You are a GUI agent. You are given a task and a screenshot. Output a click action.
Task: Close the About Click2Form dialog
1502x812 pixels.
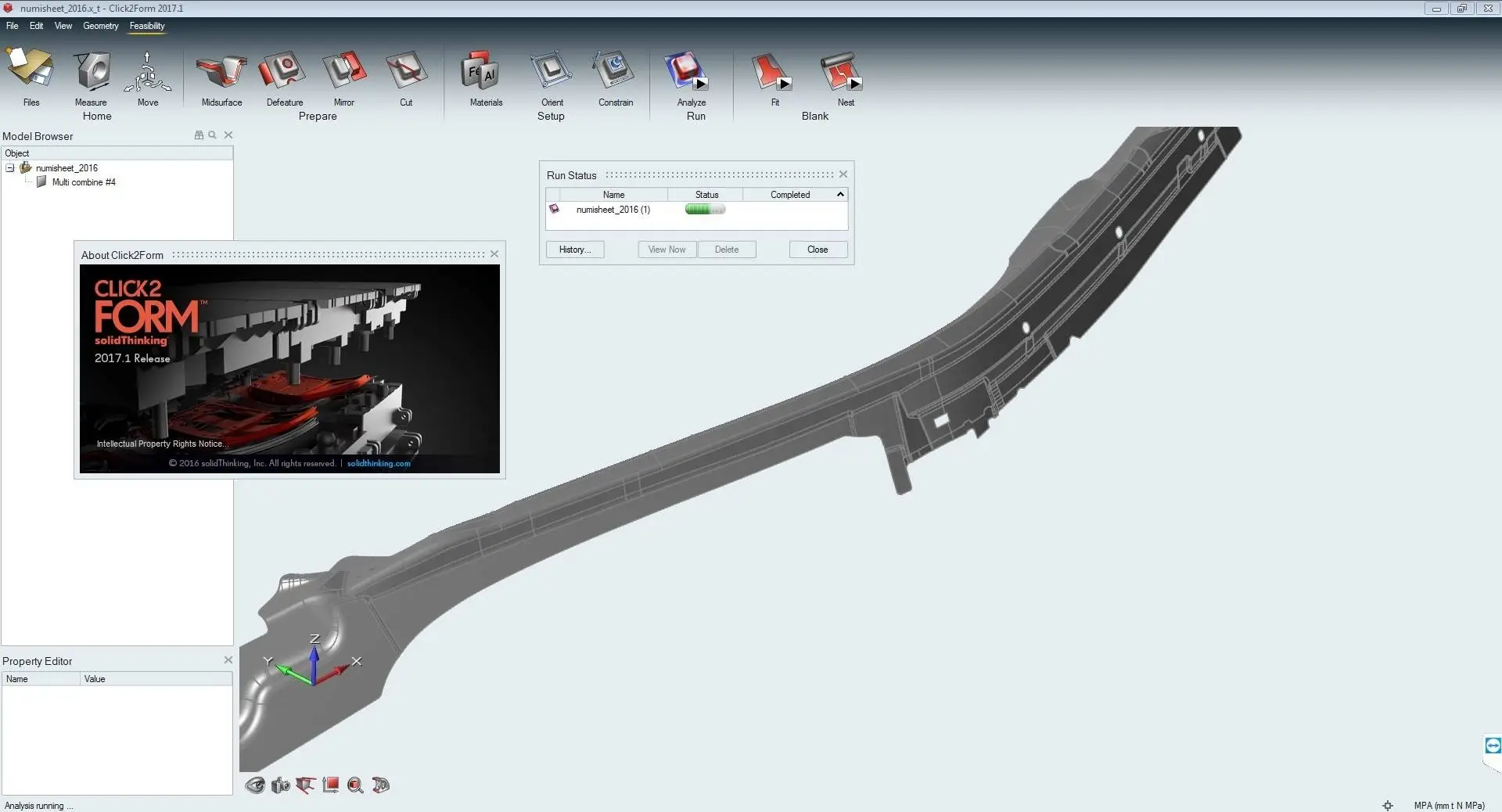click(494, 254)
